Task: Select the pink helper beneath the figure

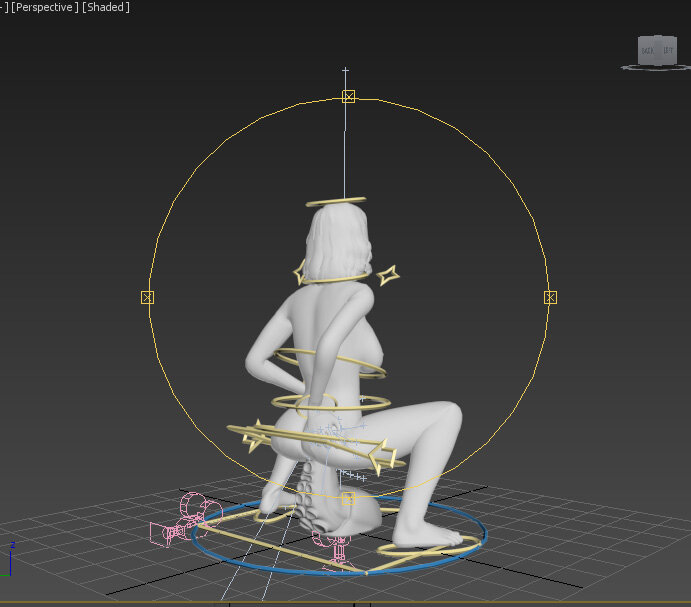Action: pyautogui.click(x=337, y=551)
